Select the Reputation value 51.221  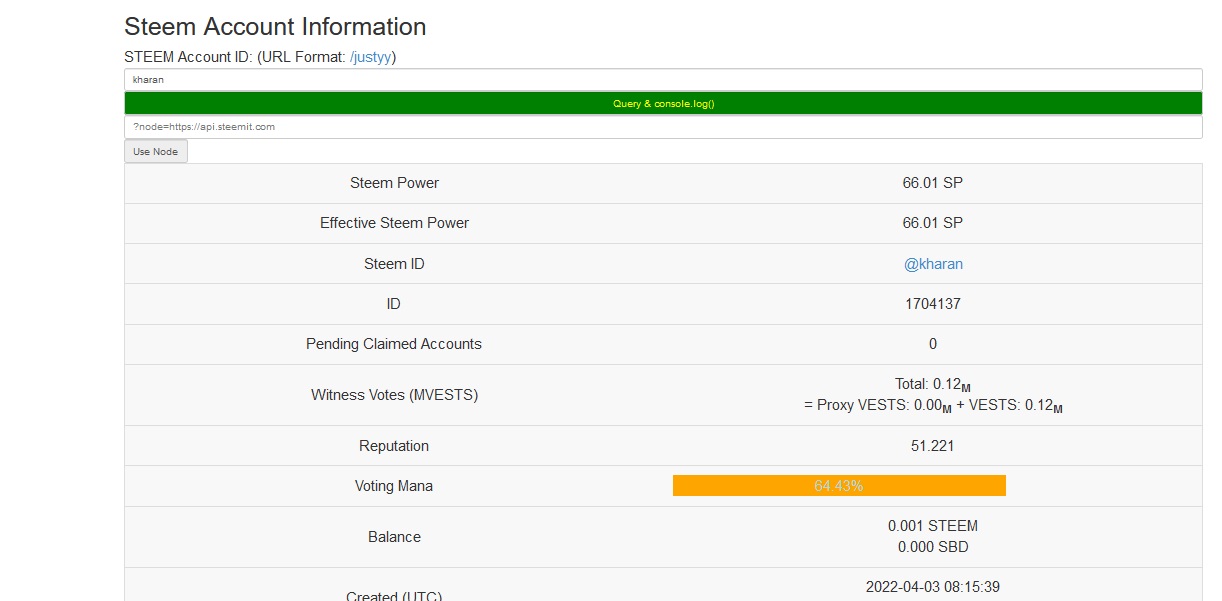pyautogui.click(x=933, y=446)
